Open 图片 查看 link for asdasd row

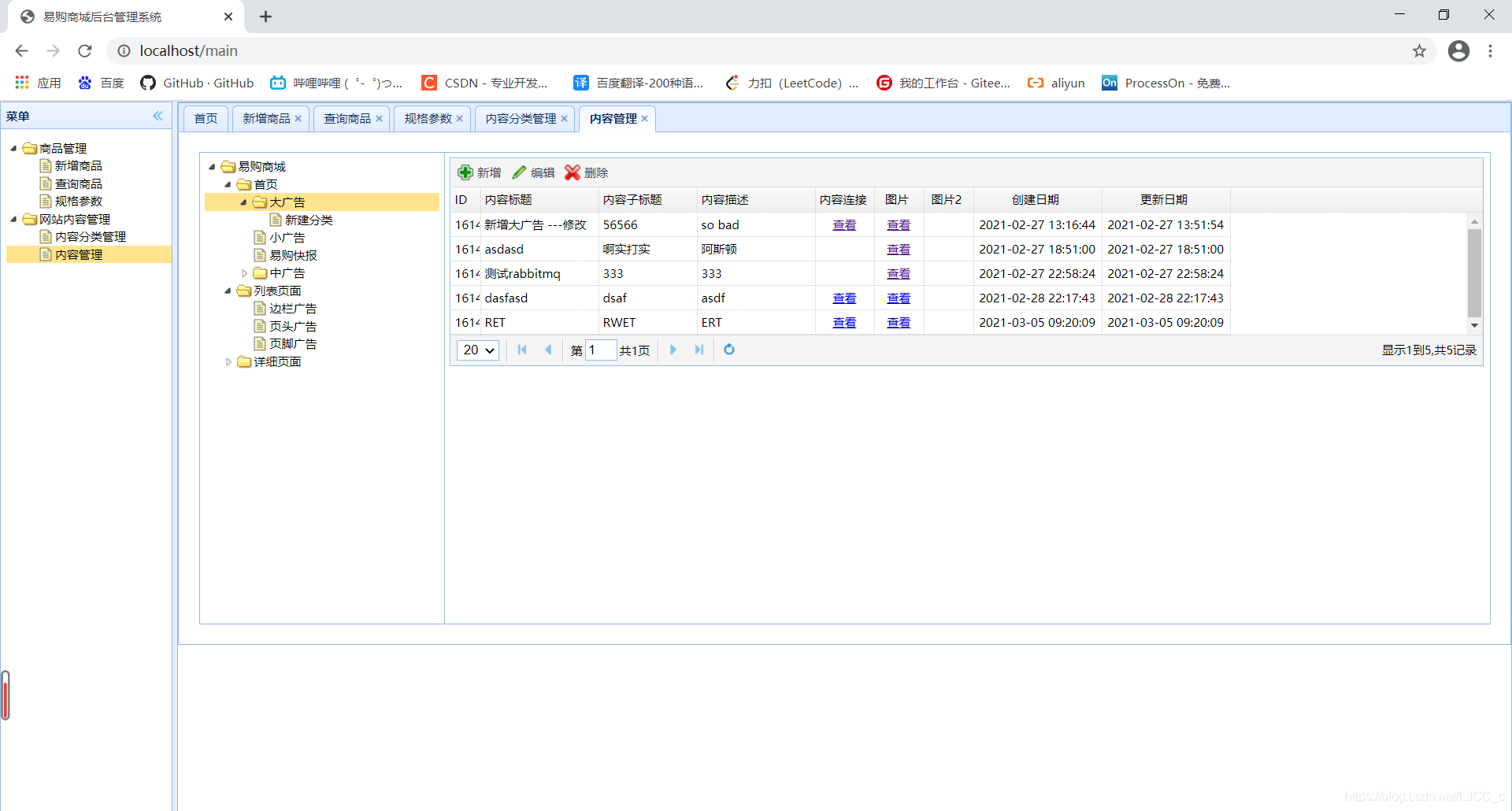(x=899, y=250)
